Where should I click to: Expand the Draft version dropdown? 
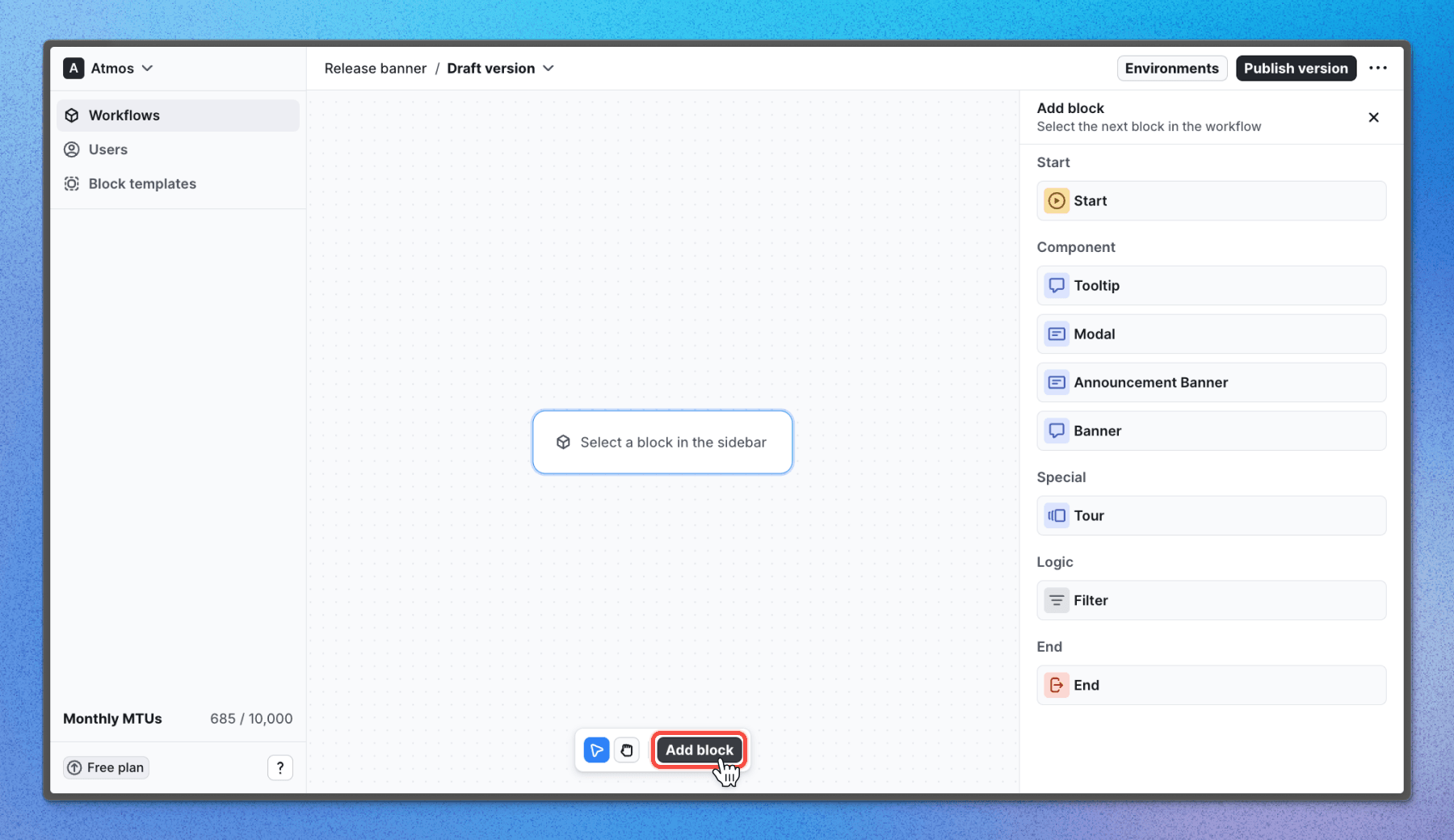pos(500,69)
